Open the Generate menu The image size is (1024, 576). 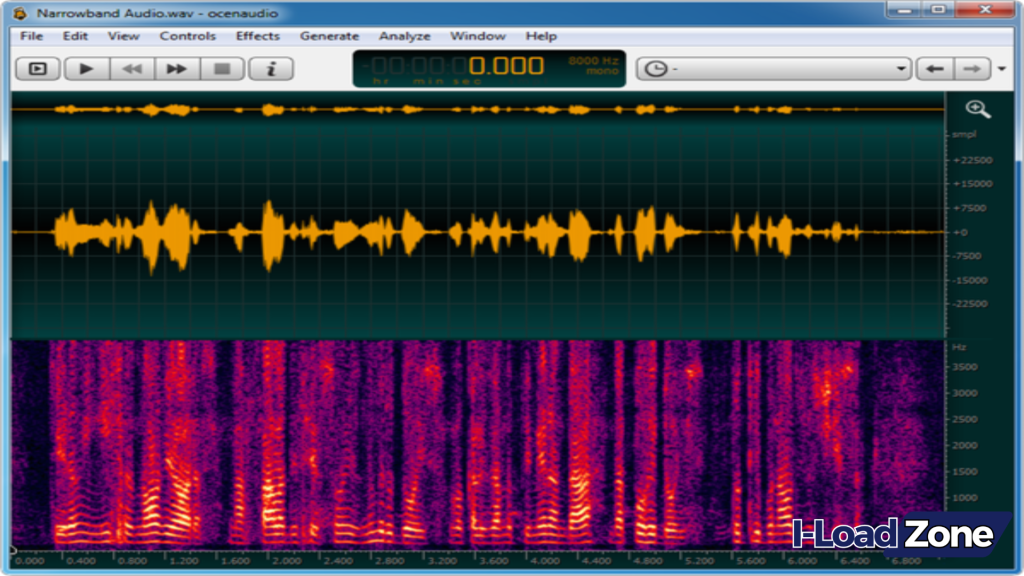[329, 36]
